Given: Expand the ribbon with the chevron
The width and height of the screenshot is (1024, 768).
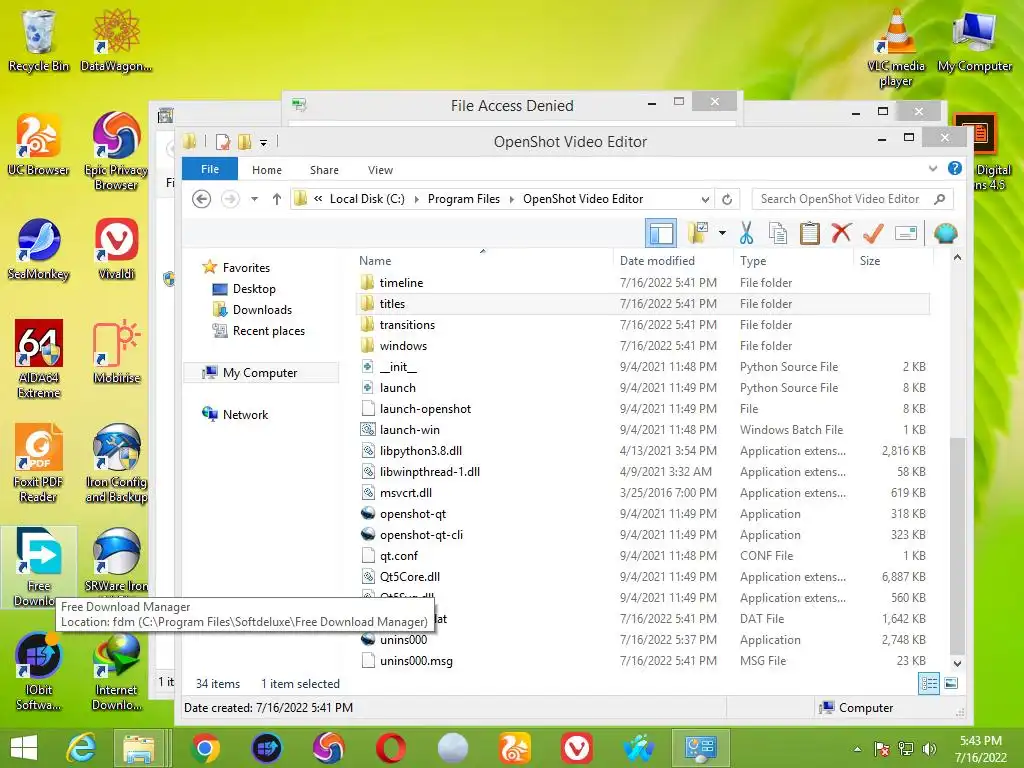Looking at the screenshot, I should (933, 168).
